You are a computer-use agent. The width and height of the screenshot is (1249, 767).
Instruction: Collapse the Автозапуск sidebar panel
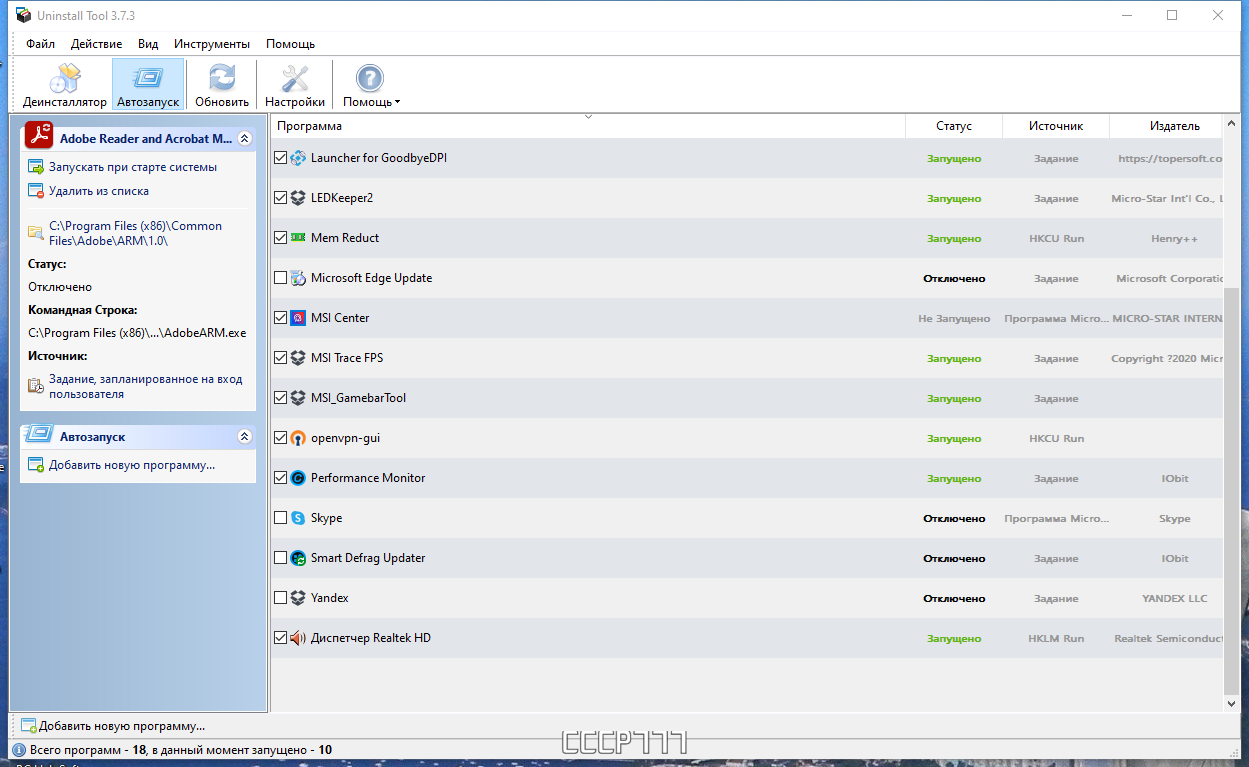(x=244, y=437)
